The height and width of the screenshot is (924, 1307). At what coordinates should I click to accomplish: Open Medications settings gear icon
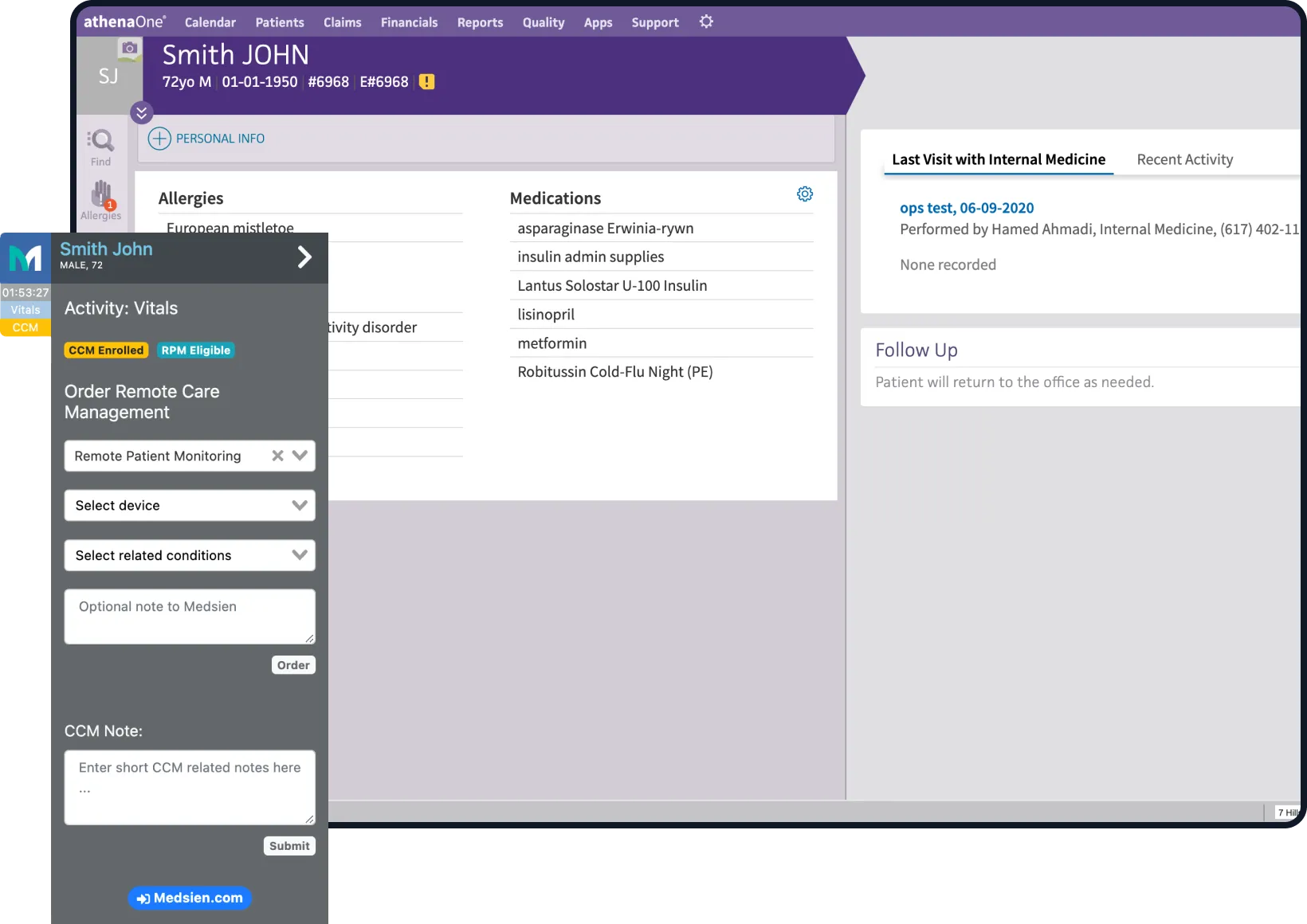point(805,194)
